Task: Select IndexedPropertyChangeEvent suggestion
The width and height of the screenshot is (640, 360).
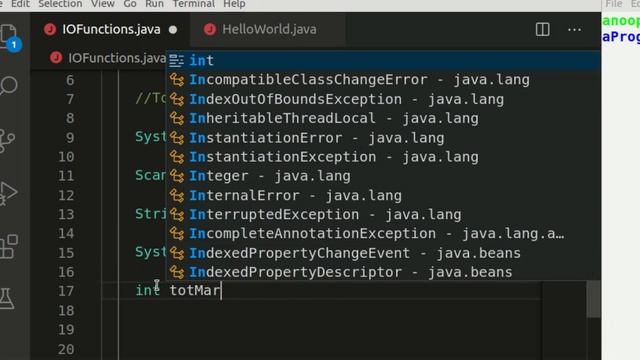Action: pos(383,253)
